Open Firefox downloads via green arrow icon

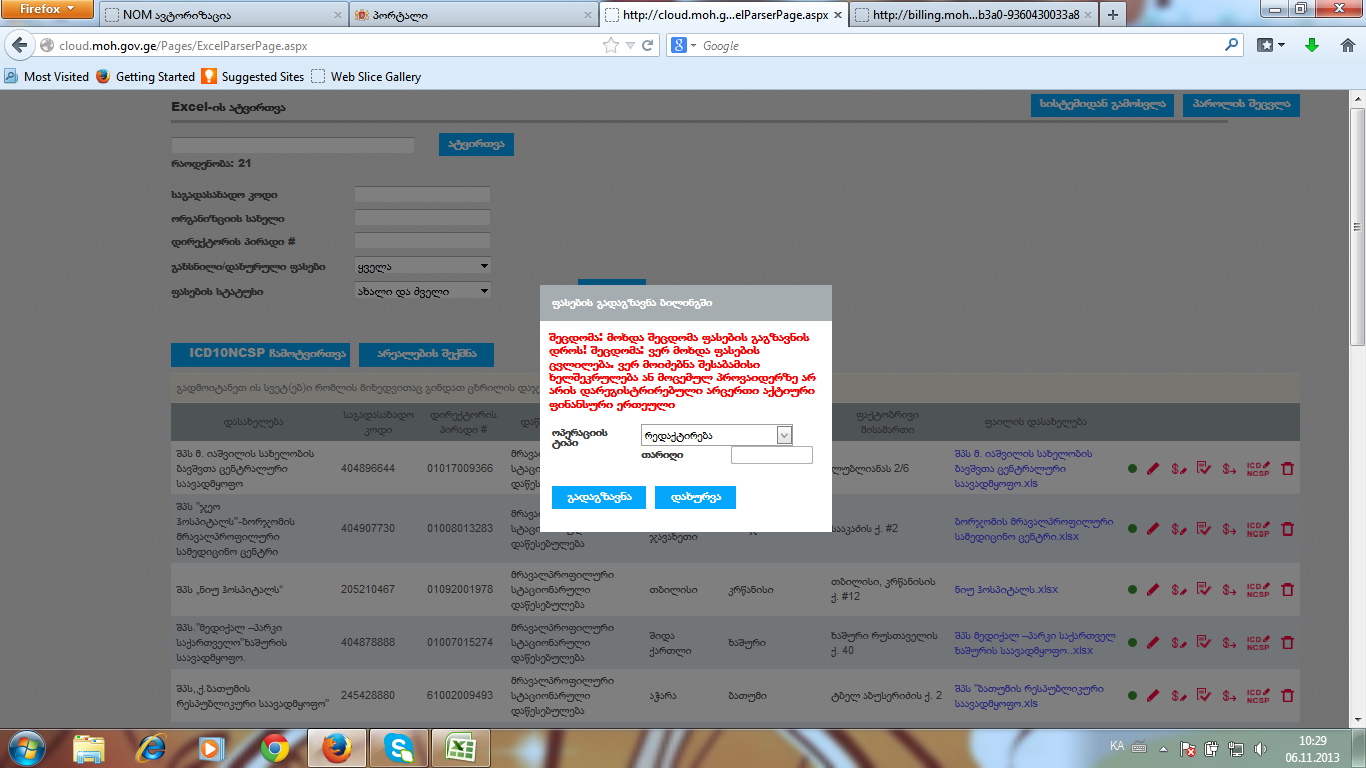point(1312,45)
